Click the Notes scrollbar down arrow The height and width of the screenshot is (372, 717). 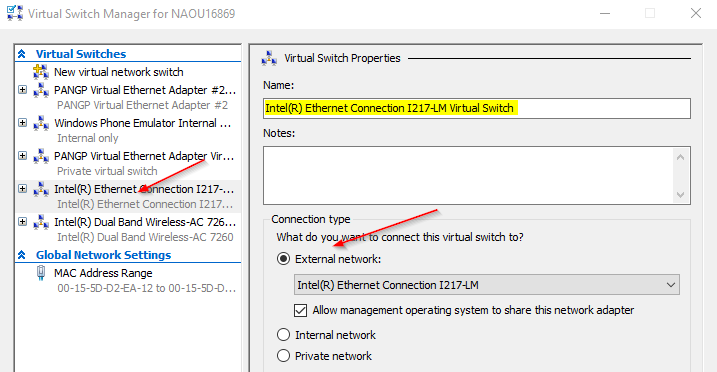[680, 195]
